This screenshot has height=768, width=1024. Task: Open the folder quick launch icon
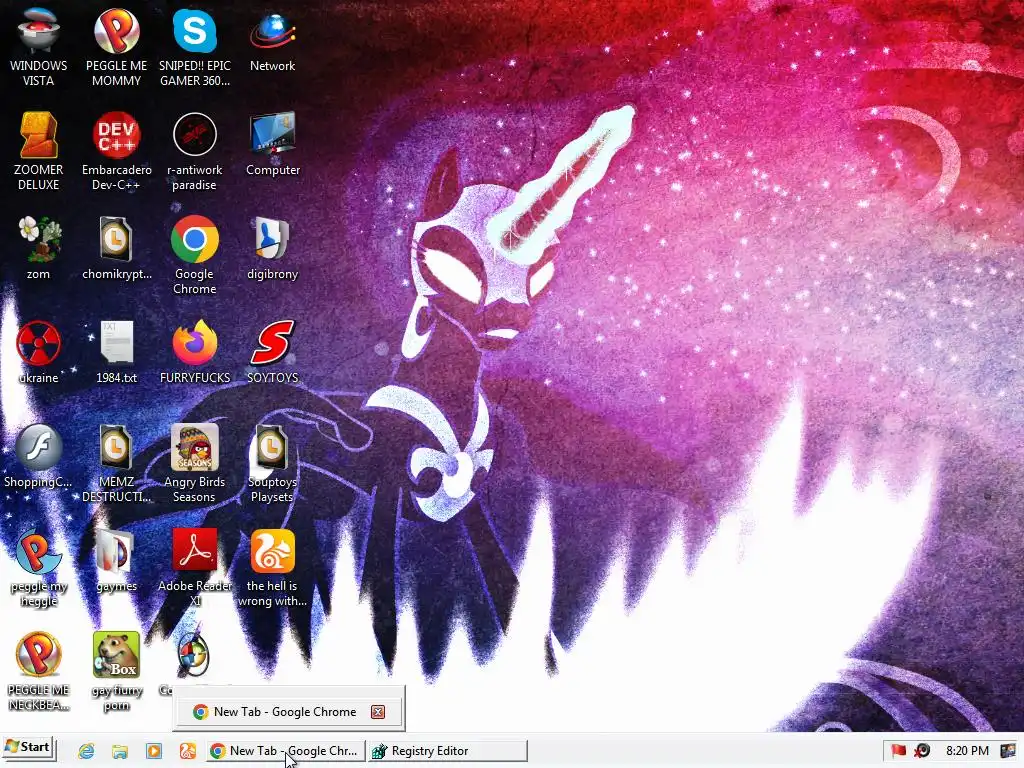coord(120,751)
